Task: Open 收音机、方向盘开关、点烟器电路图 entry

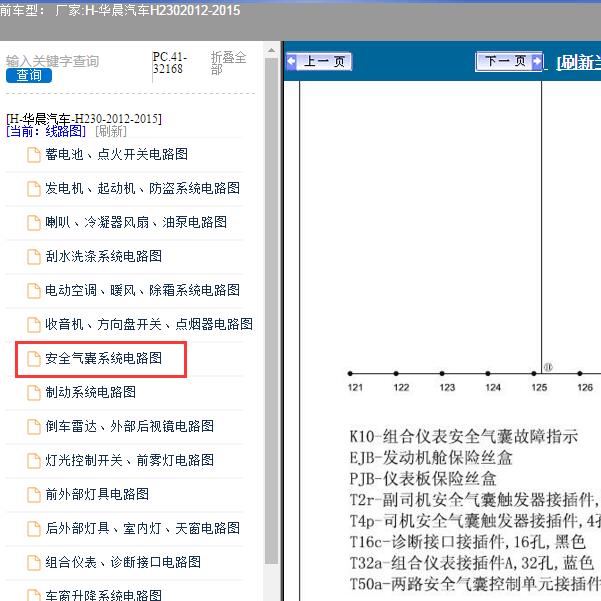Action: [149, 324]
